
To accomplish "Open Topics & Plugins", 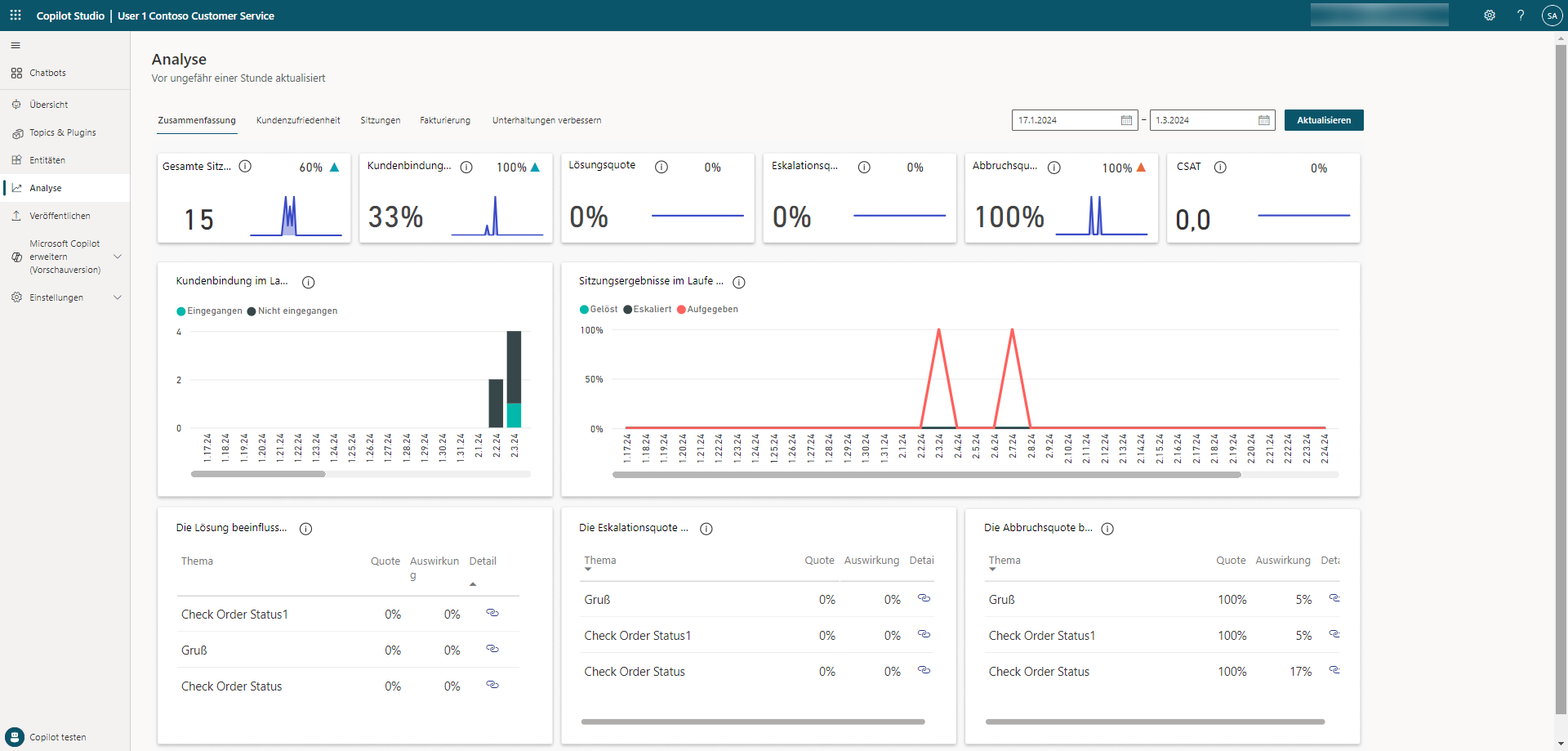I will (65, 132).
